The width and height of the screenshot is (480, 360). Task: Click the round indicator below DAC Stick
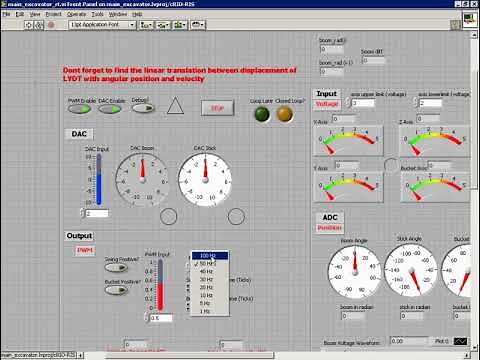coord(236,216)
